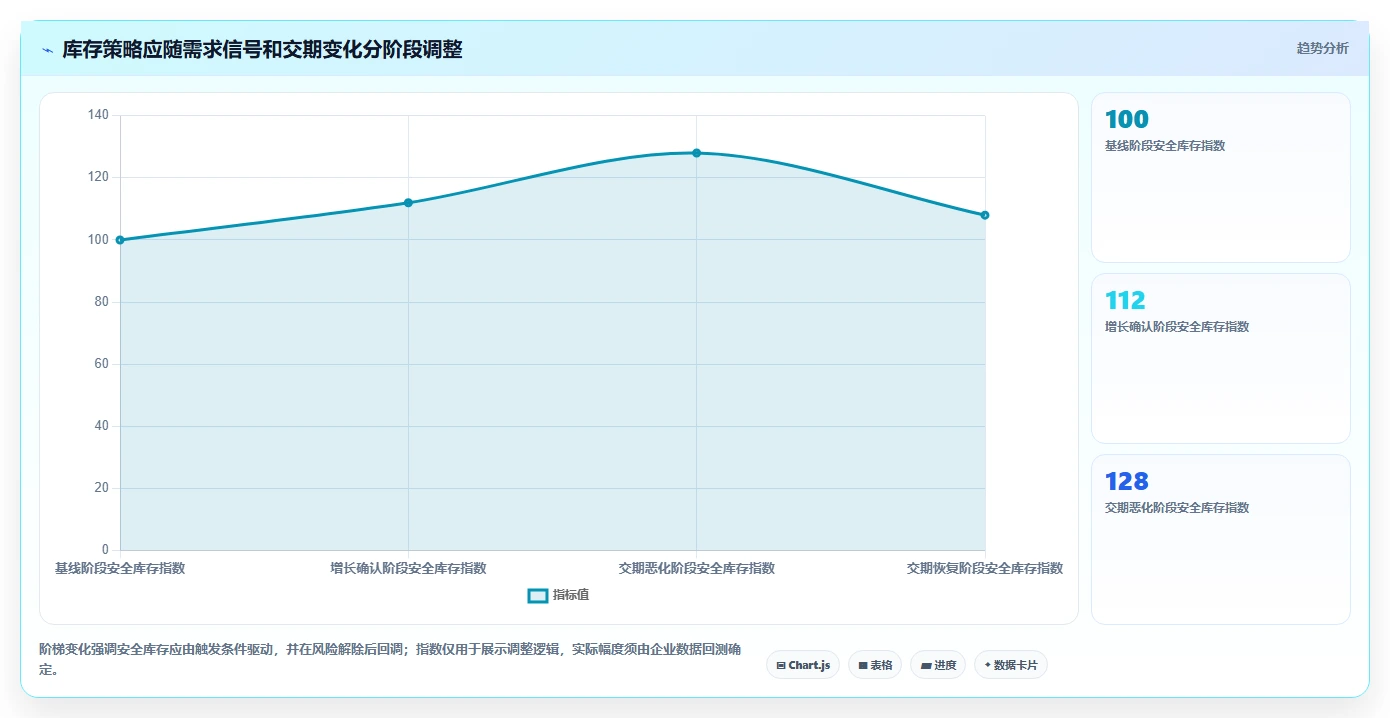
Task: Click the y-axis value 140
Action: pyautogui.click(x=98, y=115)
